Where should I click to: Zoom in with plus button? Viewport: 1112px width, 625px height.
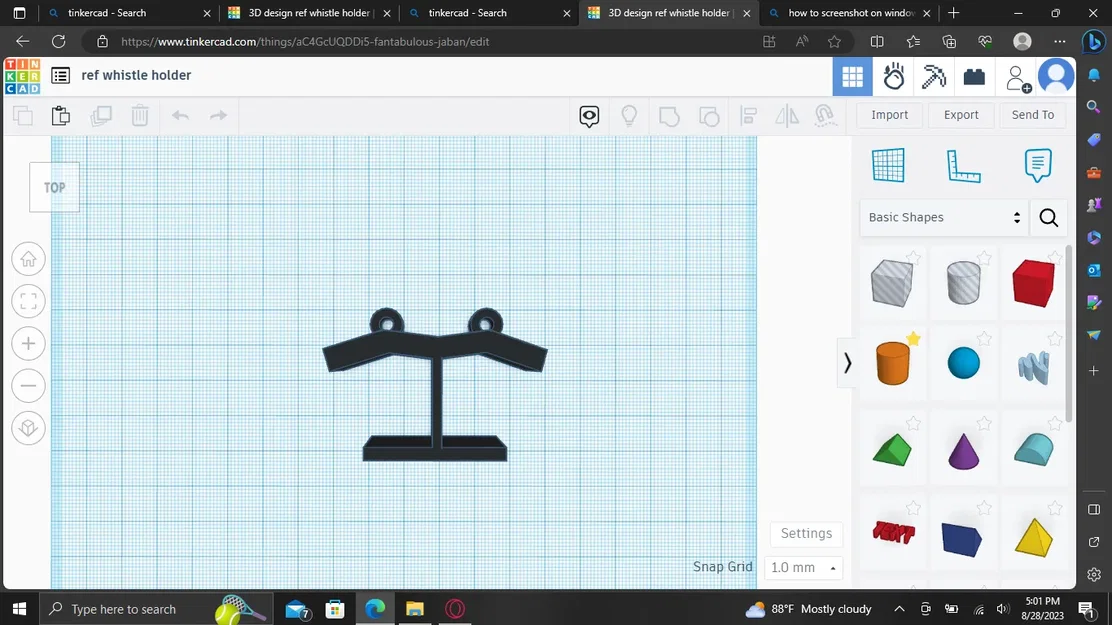point(28,344)
